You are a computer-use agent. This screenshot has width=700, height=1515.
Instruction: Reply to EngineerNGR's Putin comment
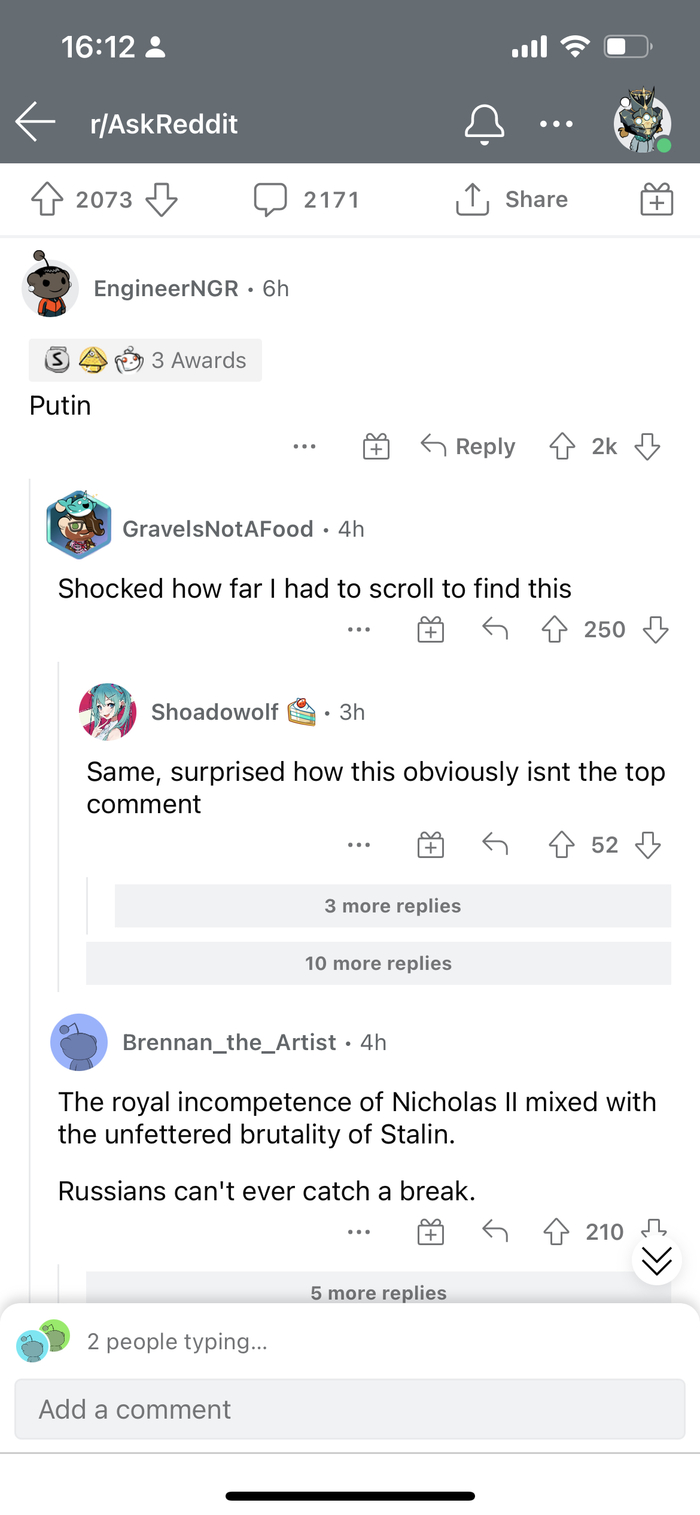coord(468,447)
